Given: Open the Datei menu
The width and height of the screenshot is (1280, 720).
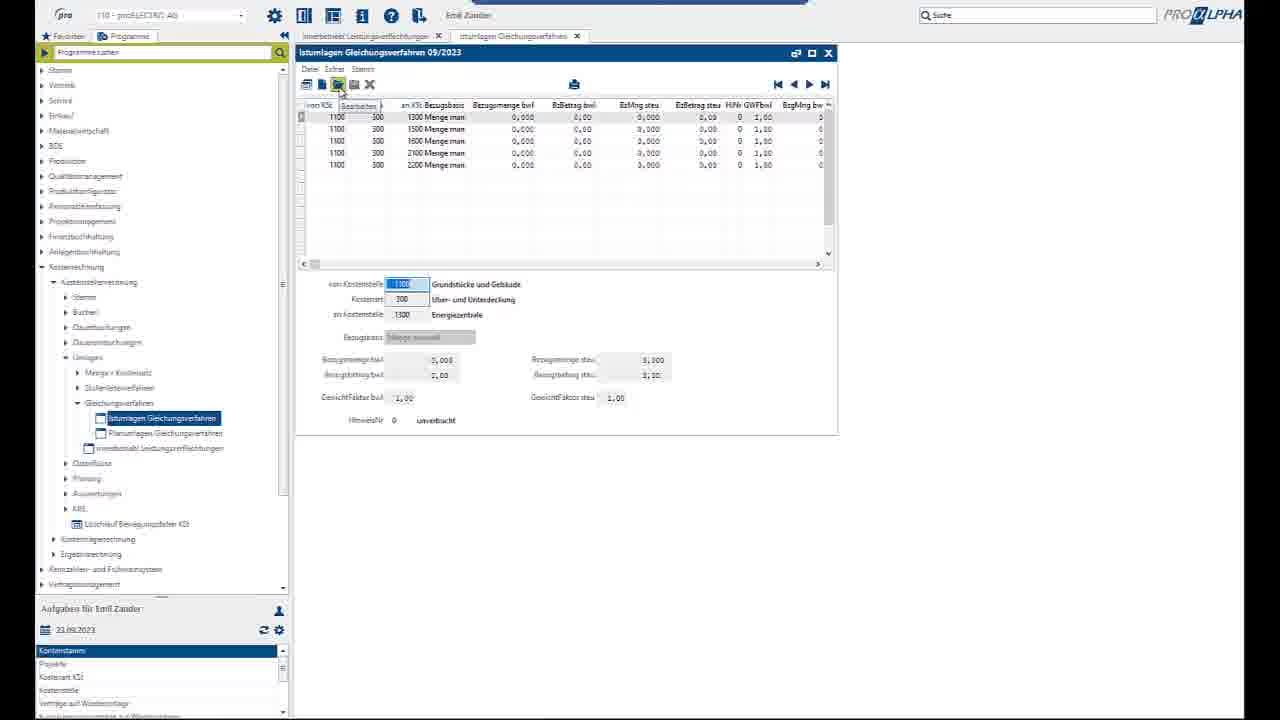Looking at the screenshot, I should click(x=310, y=69).
